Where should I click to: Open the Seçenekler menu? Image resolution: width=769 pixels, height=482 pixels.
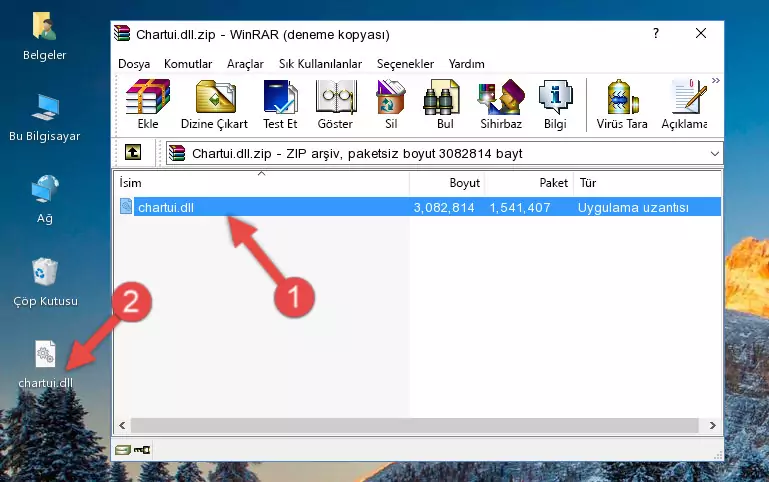click(x=405, y=64)
